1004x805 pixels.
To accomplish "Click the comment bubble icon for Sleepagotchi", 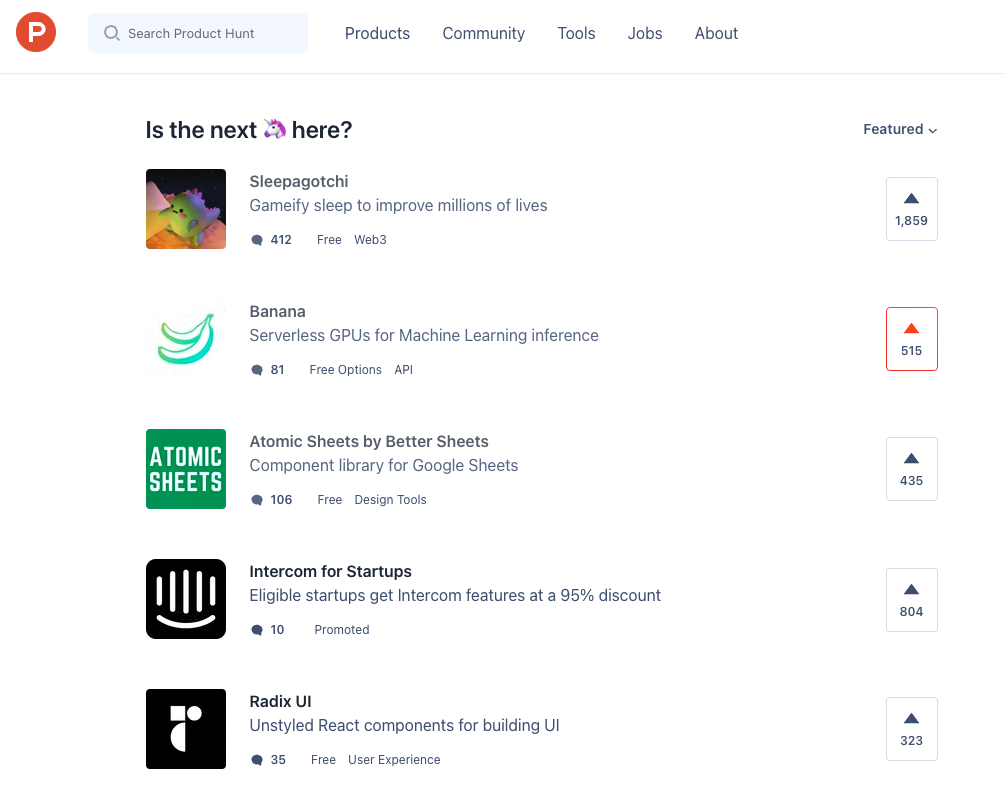I will 257,240.
